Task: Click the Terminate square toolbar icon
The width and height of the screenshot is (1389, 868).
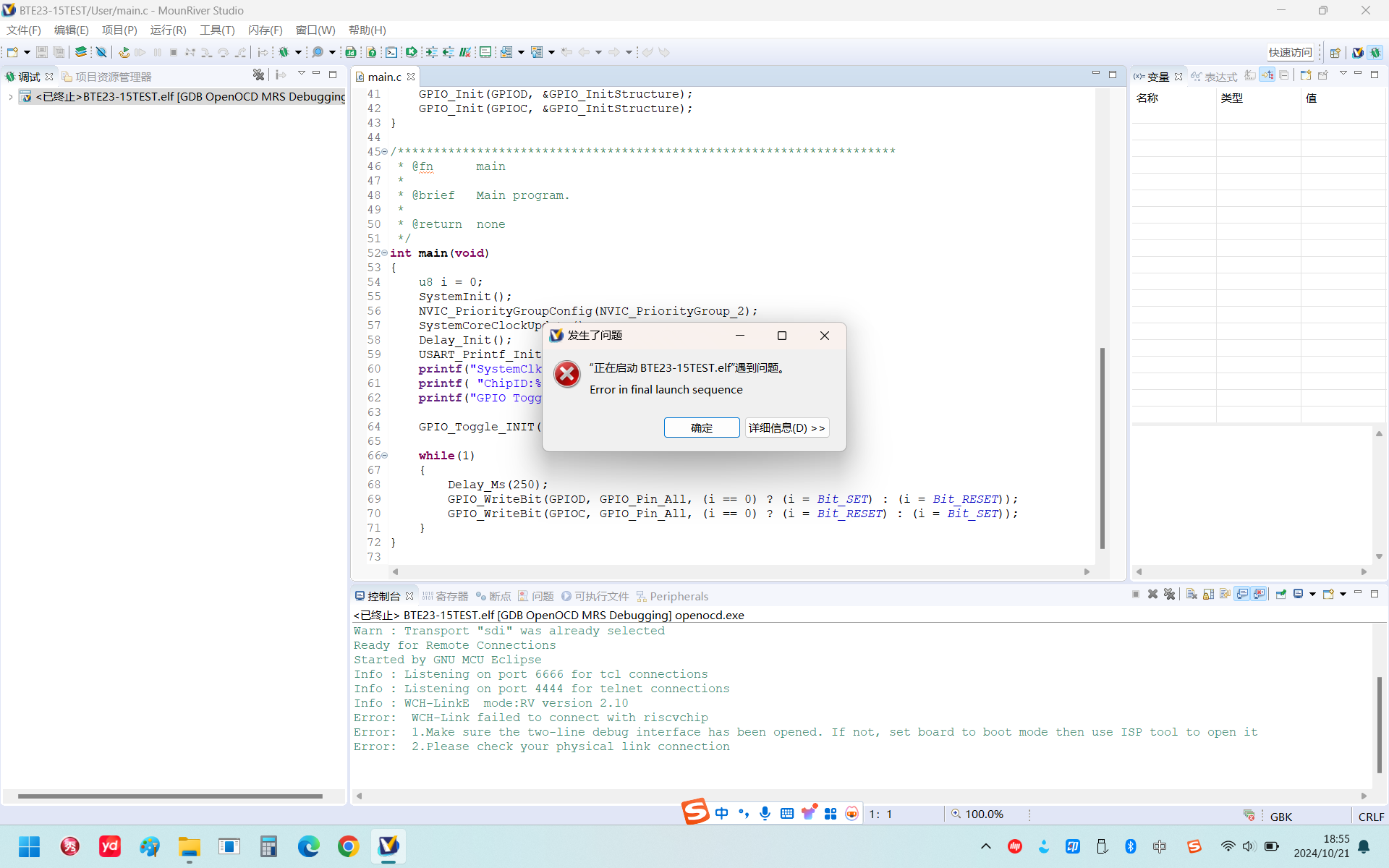Action: click(x=174, y=52)
